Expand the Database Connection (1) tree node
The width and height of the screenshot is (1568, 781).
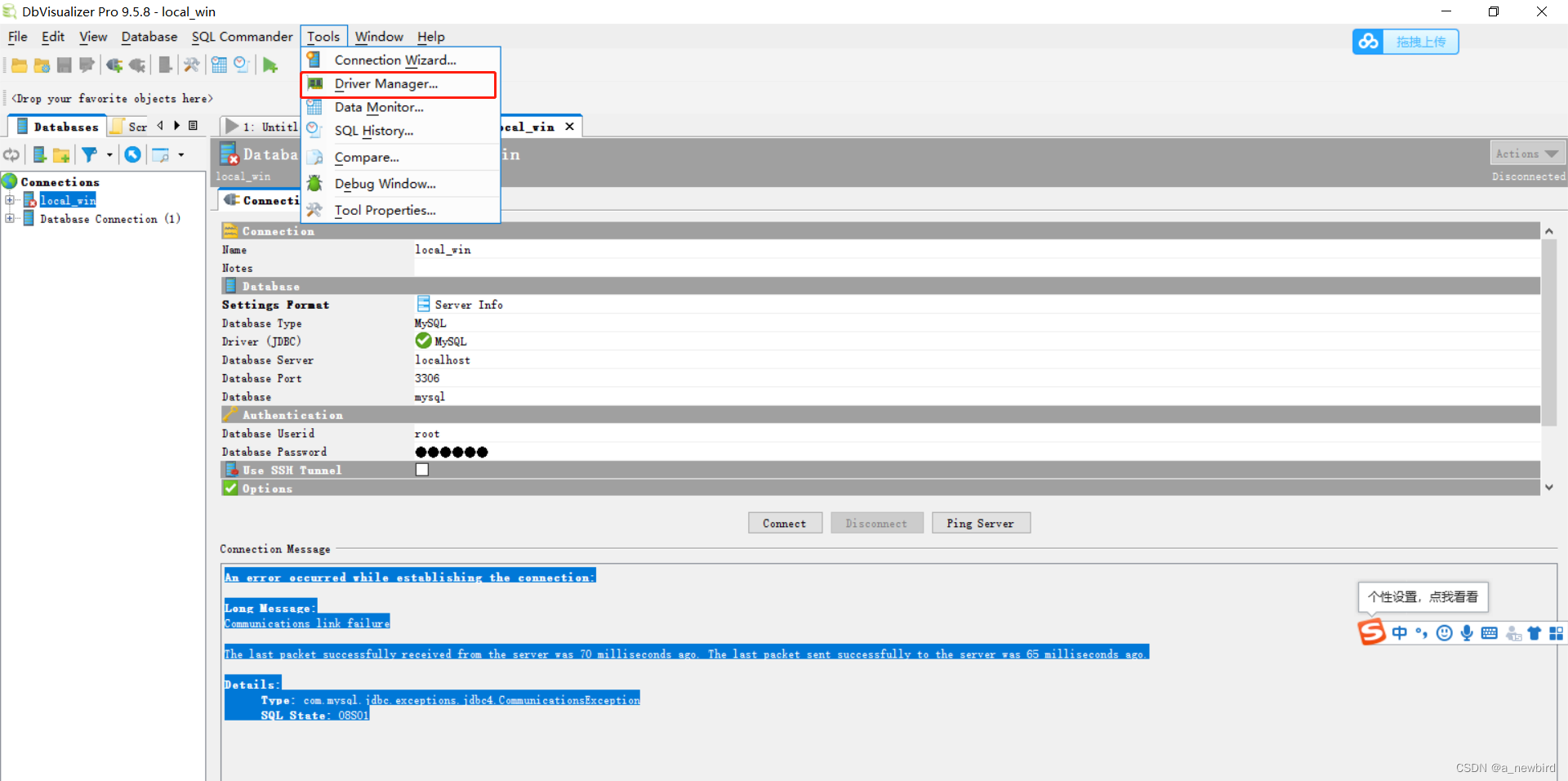11,218
